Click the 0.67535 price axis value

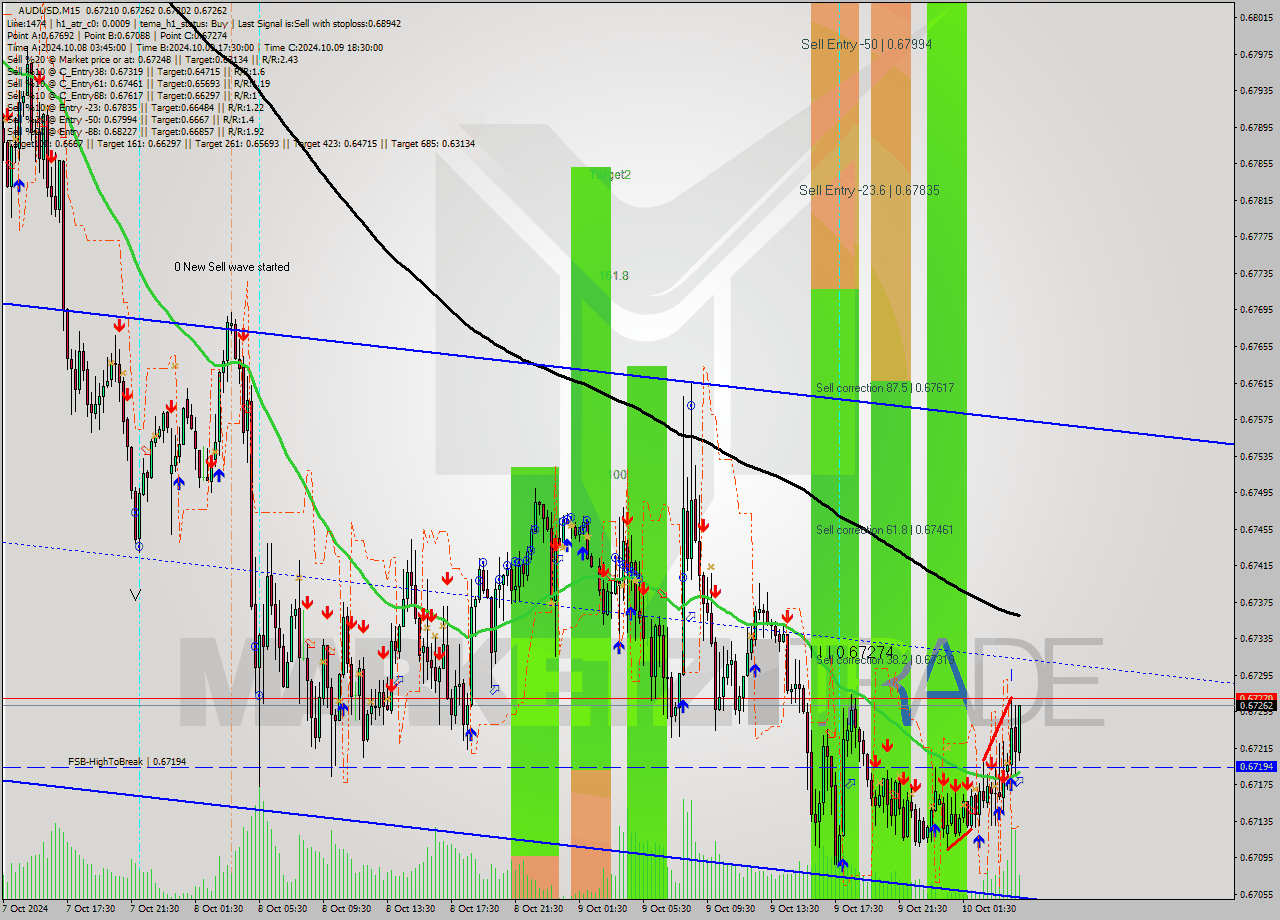click(1256, 456)
